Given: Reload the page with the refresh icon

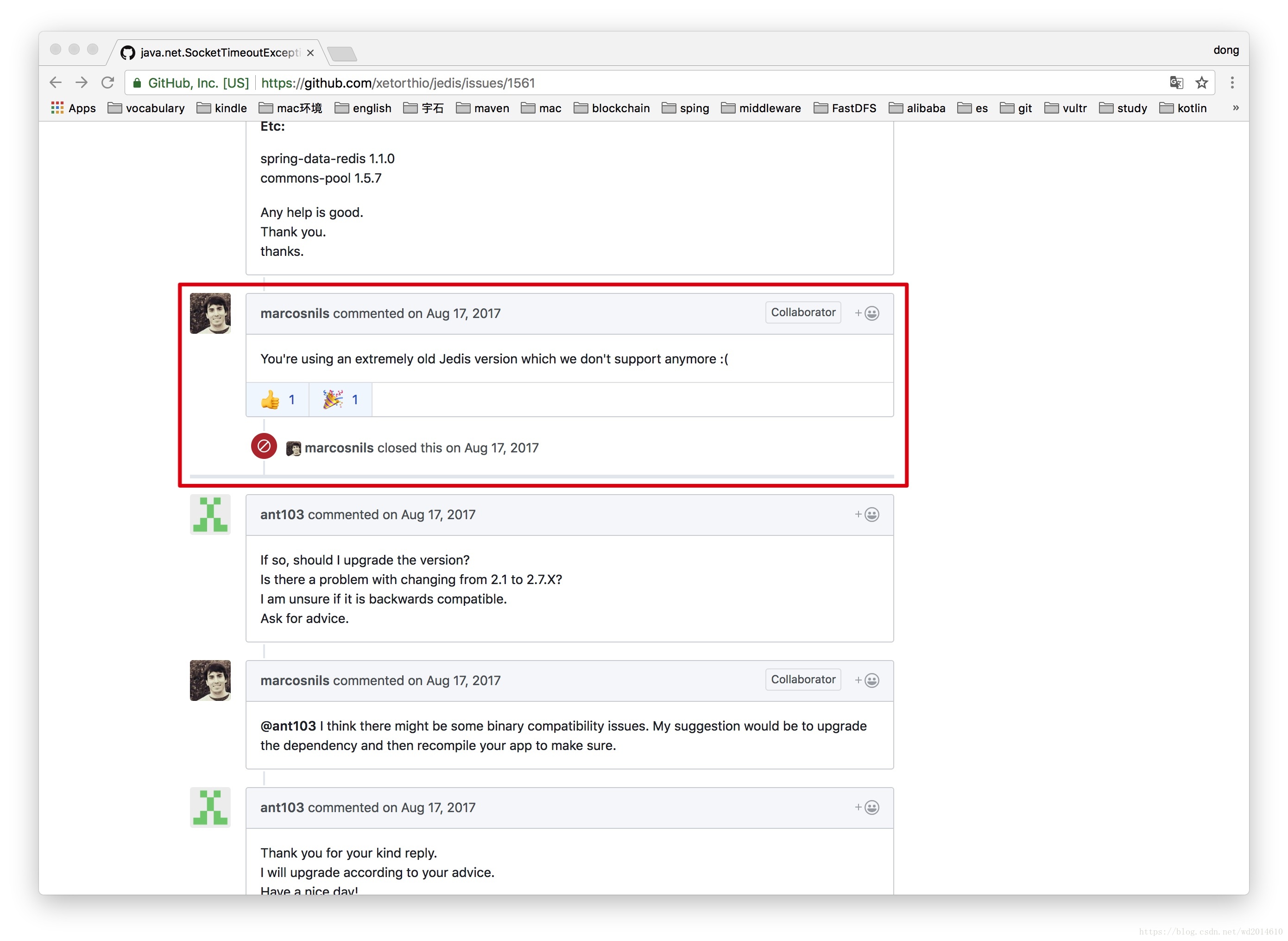Looking at the screenshot, I should pos(107,83).
